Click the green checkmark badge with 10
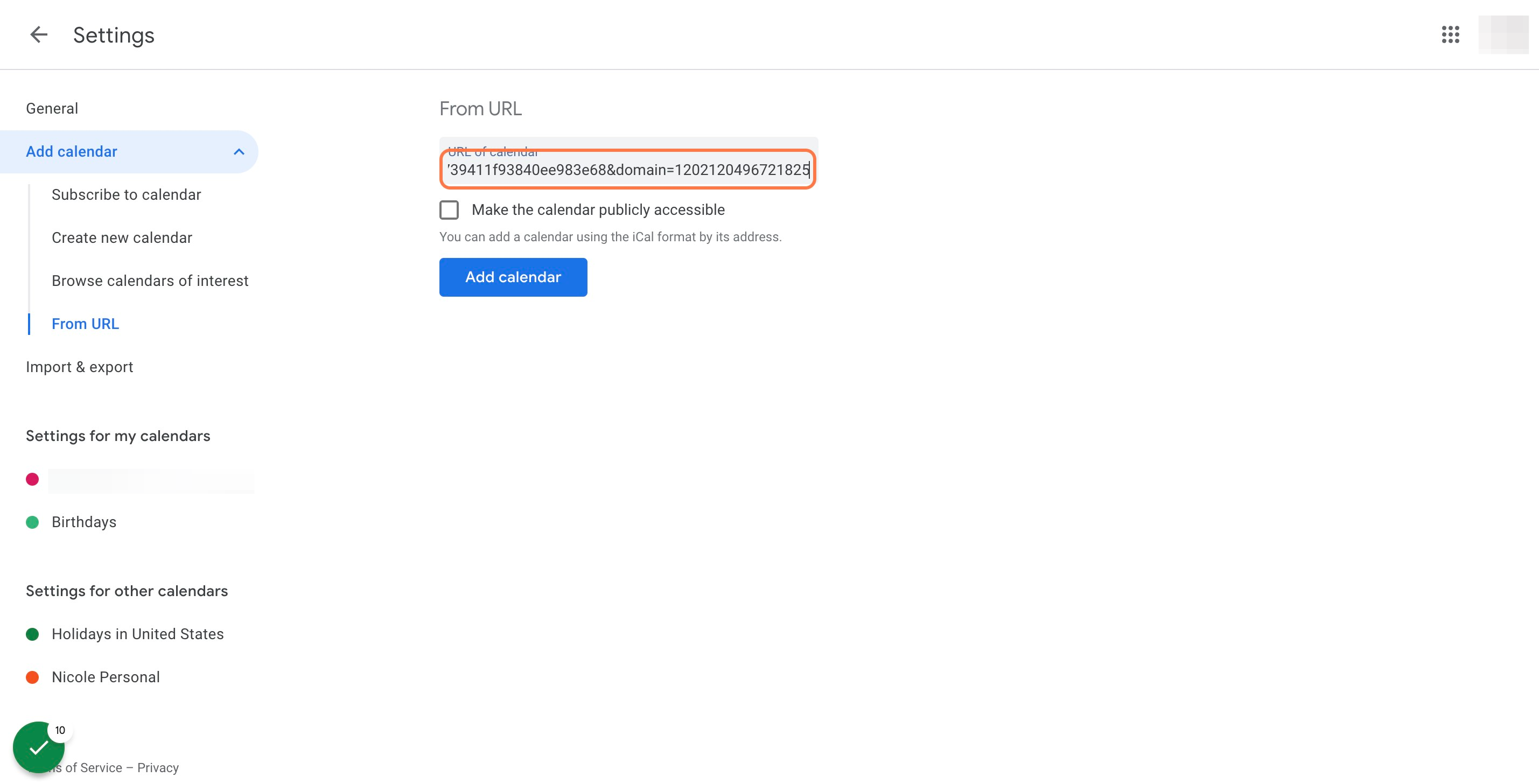The image size is (1539, 784). point(39,747)
